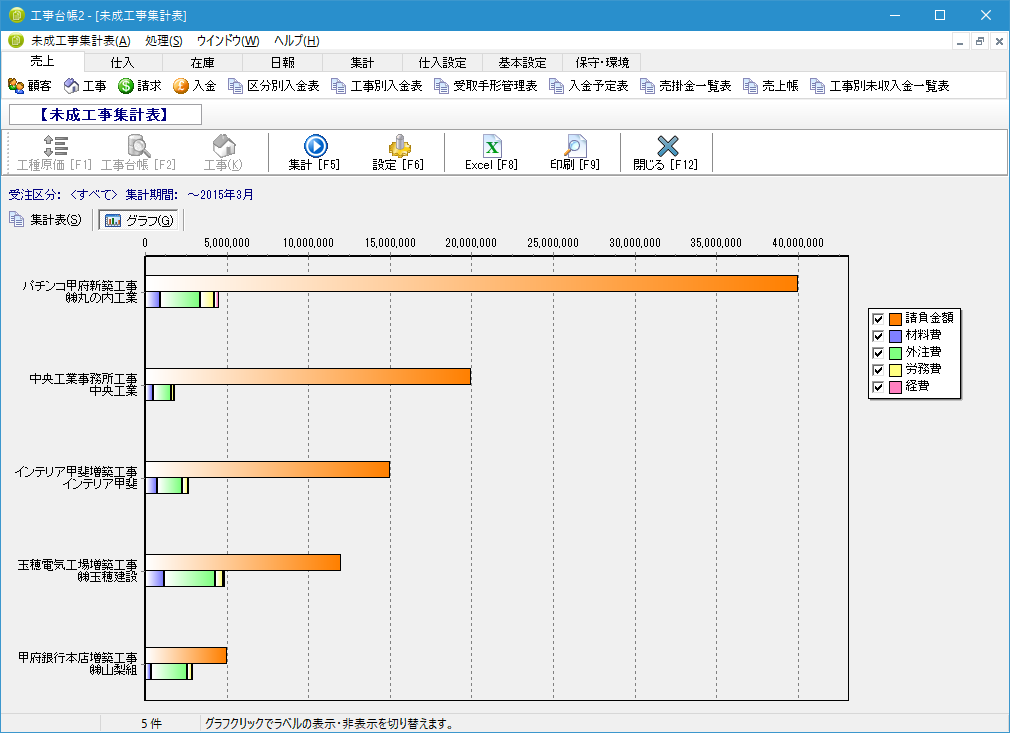1010x733 pixels.
Task: Switch to 在庫 tab
Action: 202,62
